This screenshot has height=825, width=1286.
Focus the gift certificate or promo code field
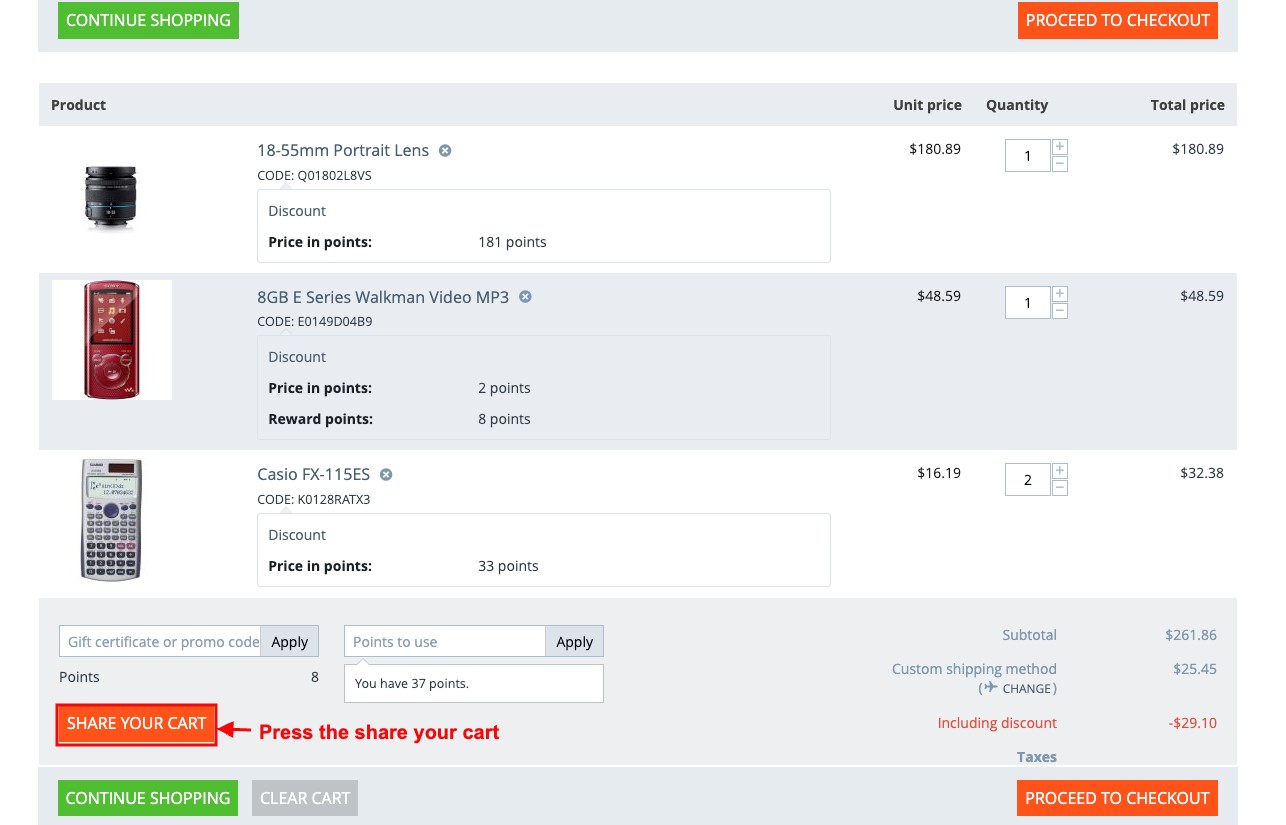tap(160, 642)
